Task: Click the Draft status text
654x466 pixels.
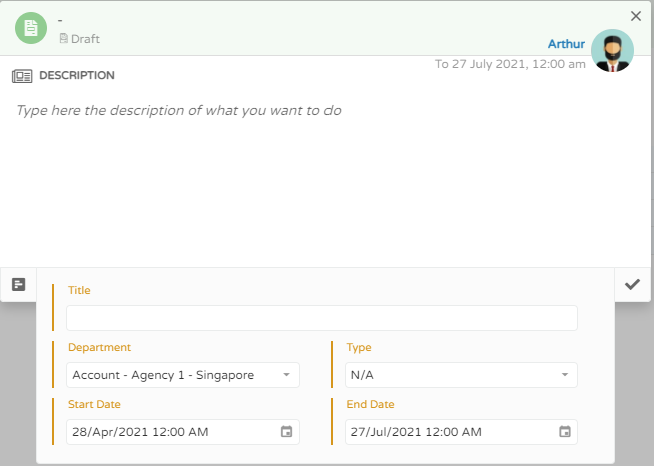Action: (85, 39)
